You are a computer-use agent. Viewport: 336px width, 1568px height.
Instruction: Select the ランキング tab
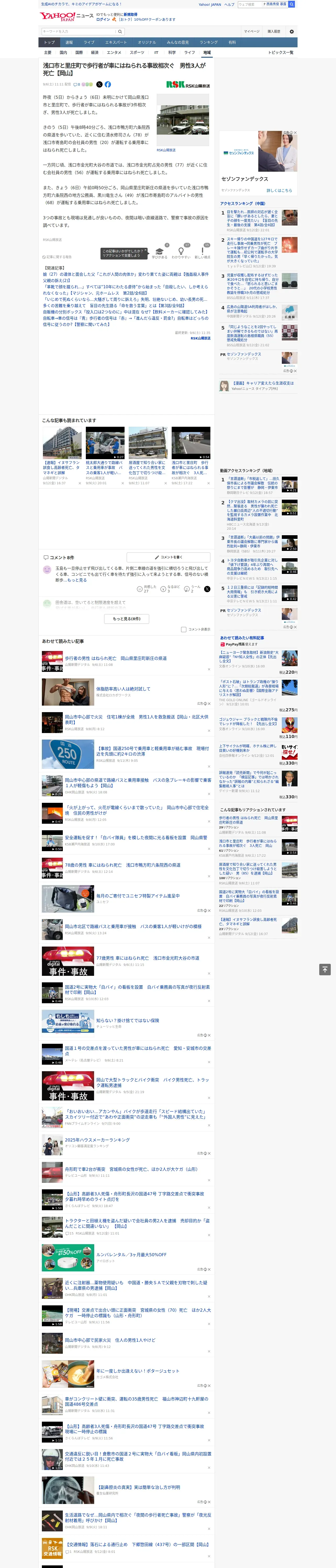point(209,43)
